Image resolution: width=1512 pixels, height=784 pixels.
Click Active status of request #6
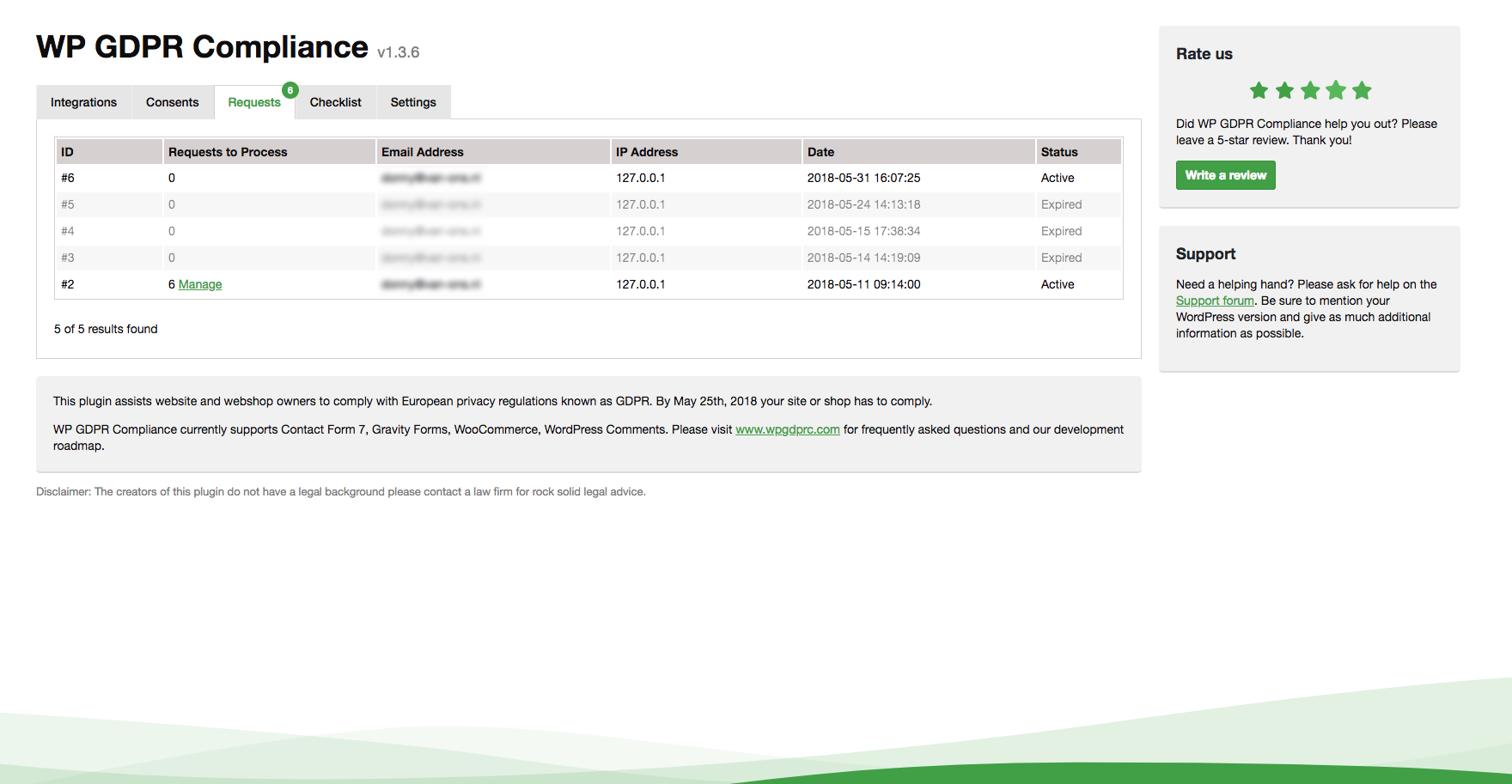coord(1058,178)
